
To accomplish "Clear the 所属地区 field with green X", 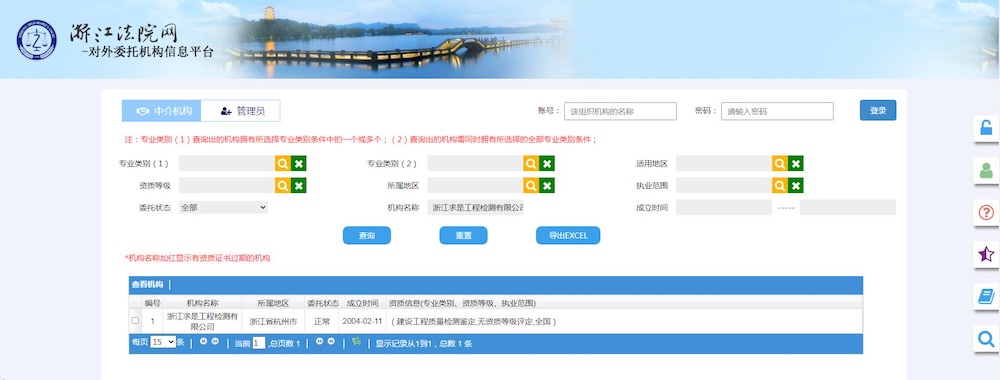I will tap(547, 186).
